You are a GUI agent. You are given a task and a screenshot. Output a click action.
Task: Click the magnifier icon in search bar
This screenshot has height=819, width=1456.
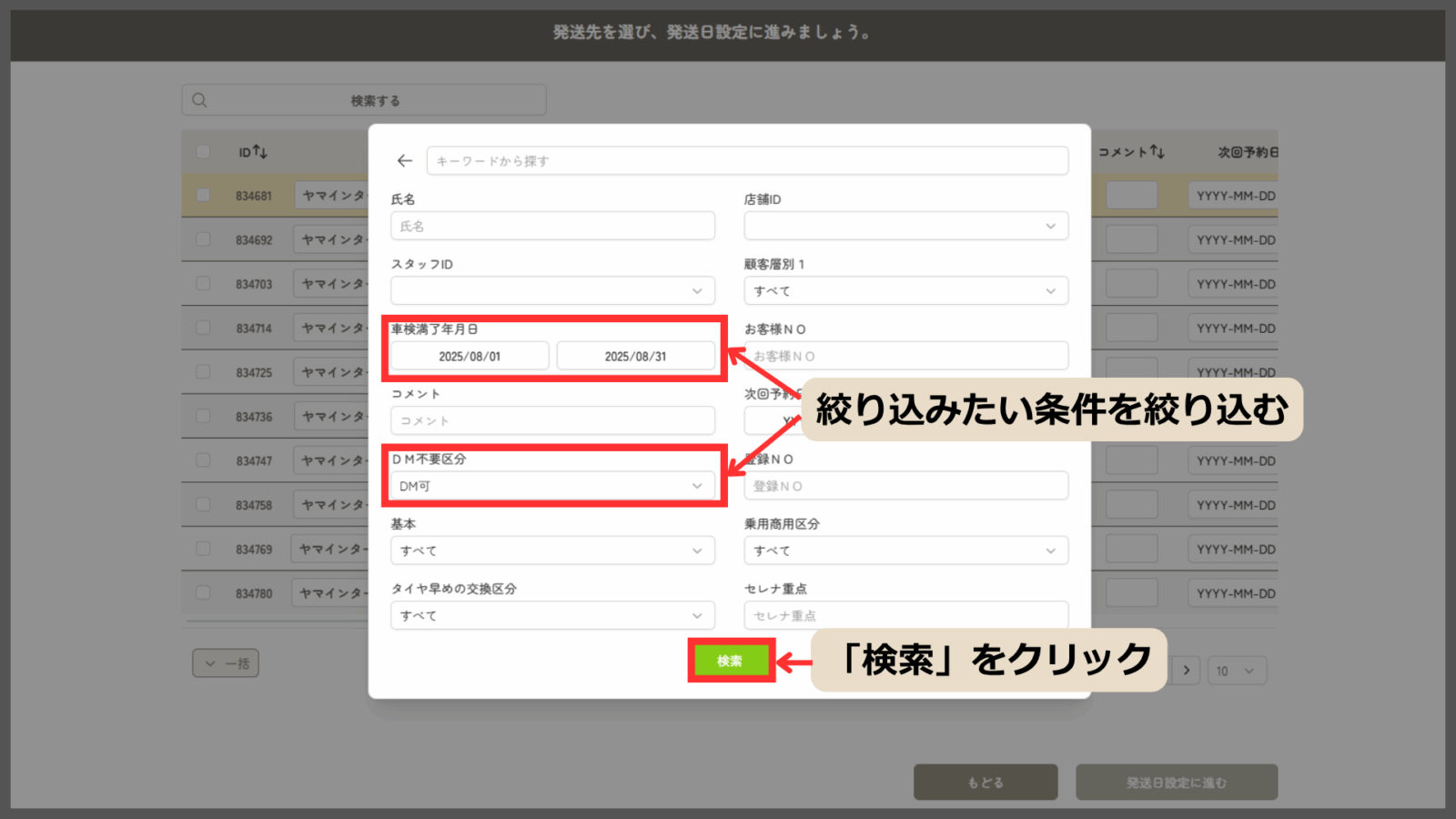tap(200, 100)
